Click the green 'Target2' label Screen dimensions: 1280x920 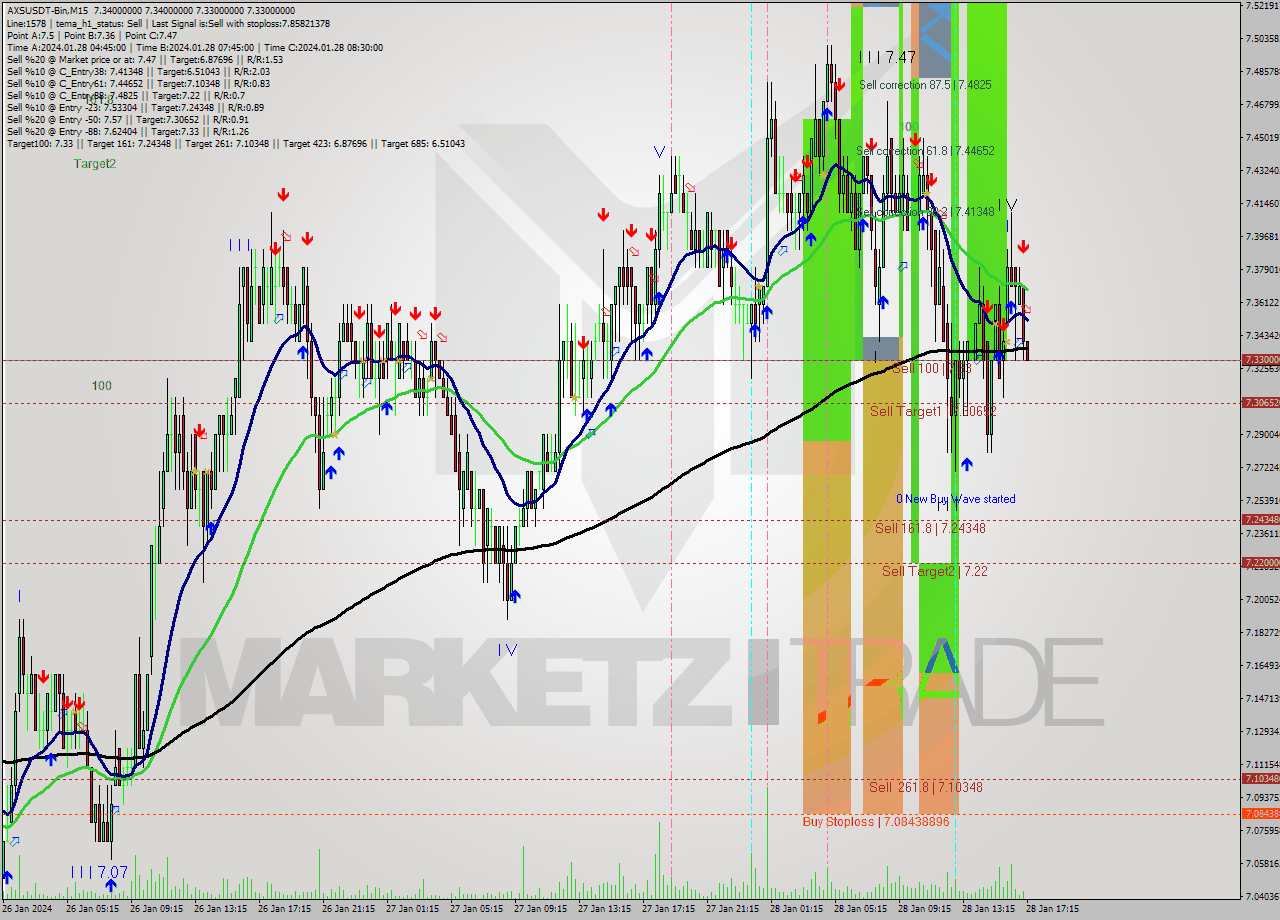point(94,163)
